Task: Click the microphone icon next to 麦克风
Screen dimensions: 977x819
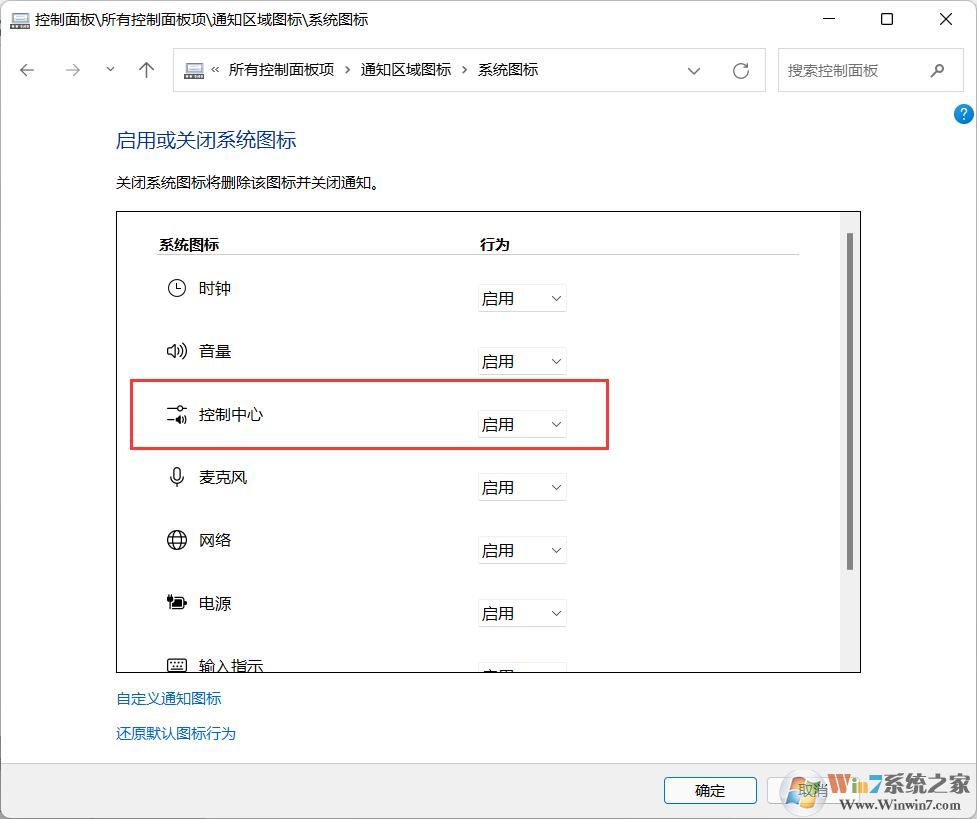Action: (x=176, y=477)
